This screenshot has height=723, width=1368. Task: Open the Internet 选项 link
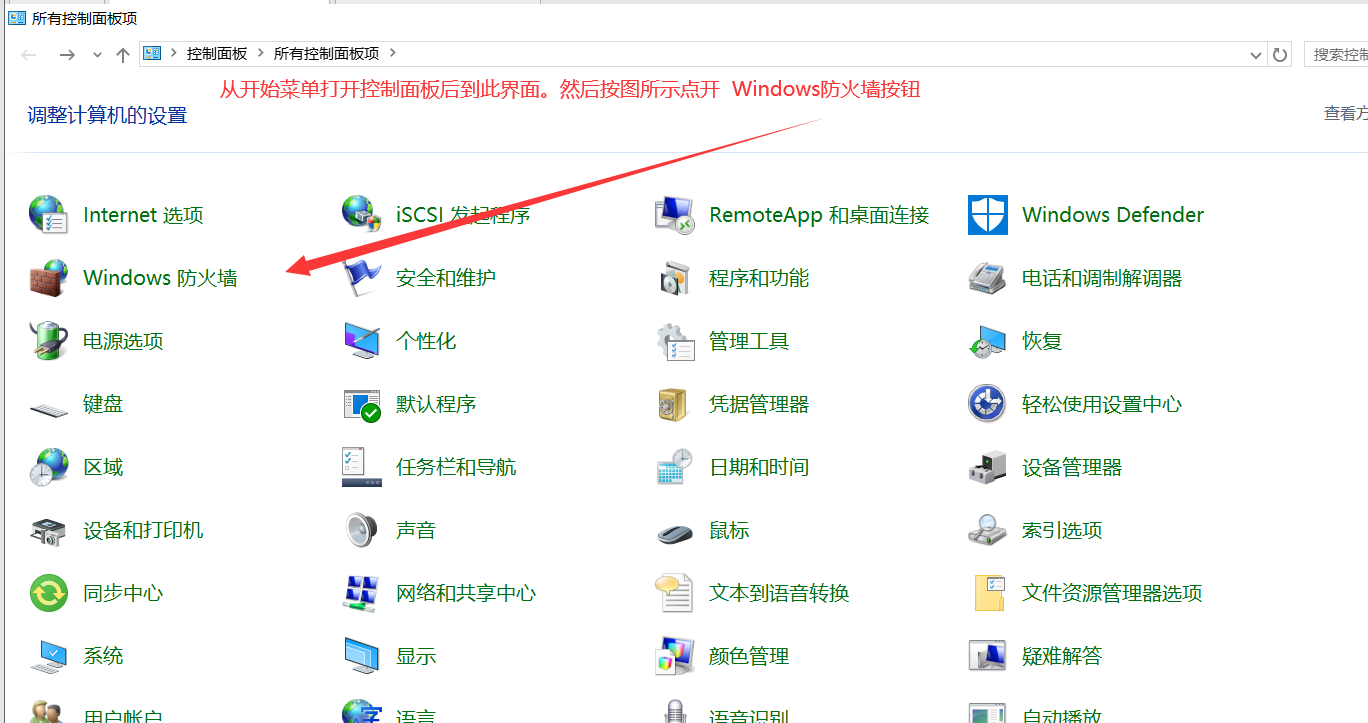[143, 215]
